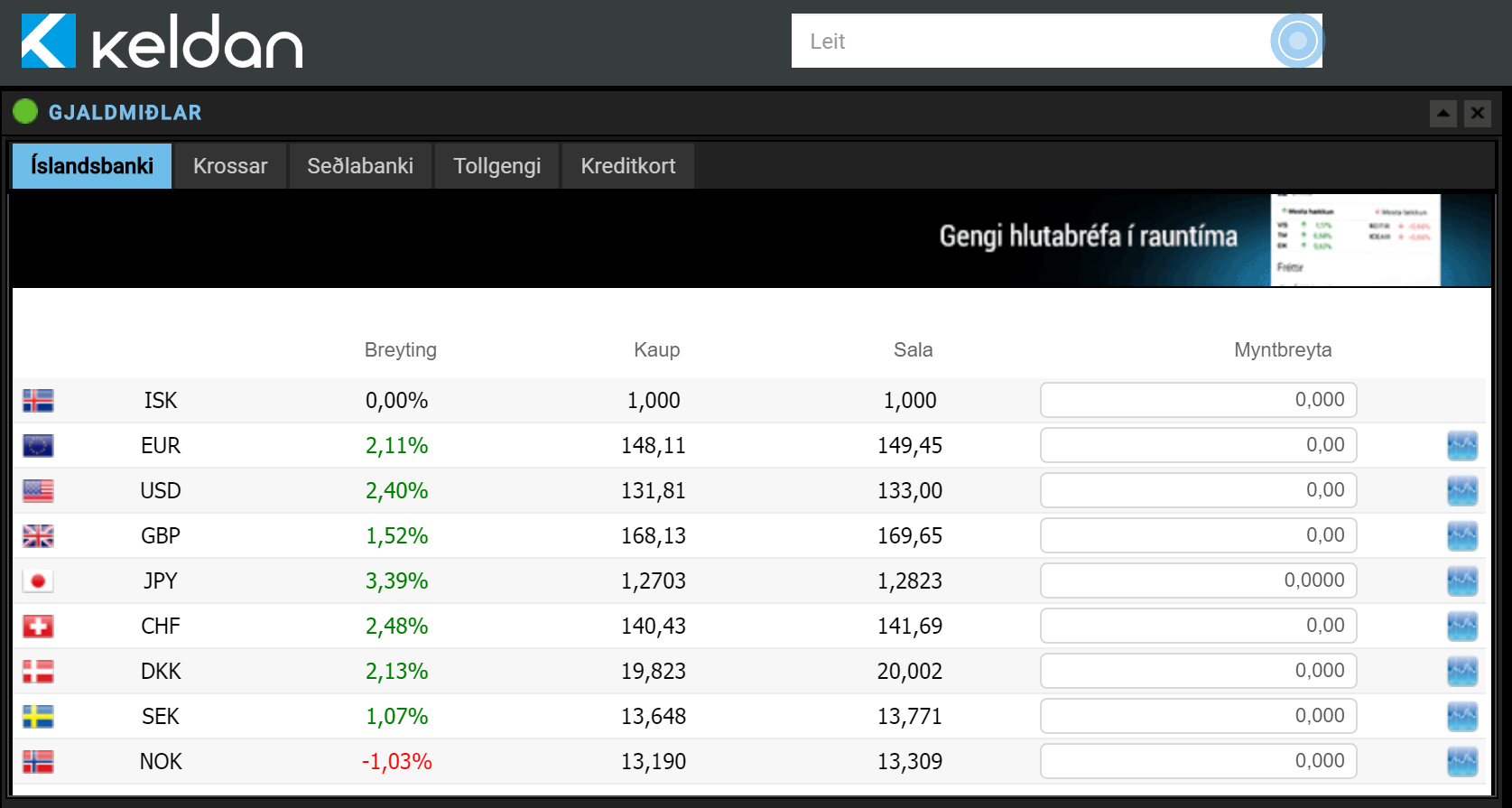Click the green status circle beside Gjaldmiðlar
This screenshot has width=1512, height=808.
25,112
